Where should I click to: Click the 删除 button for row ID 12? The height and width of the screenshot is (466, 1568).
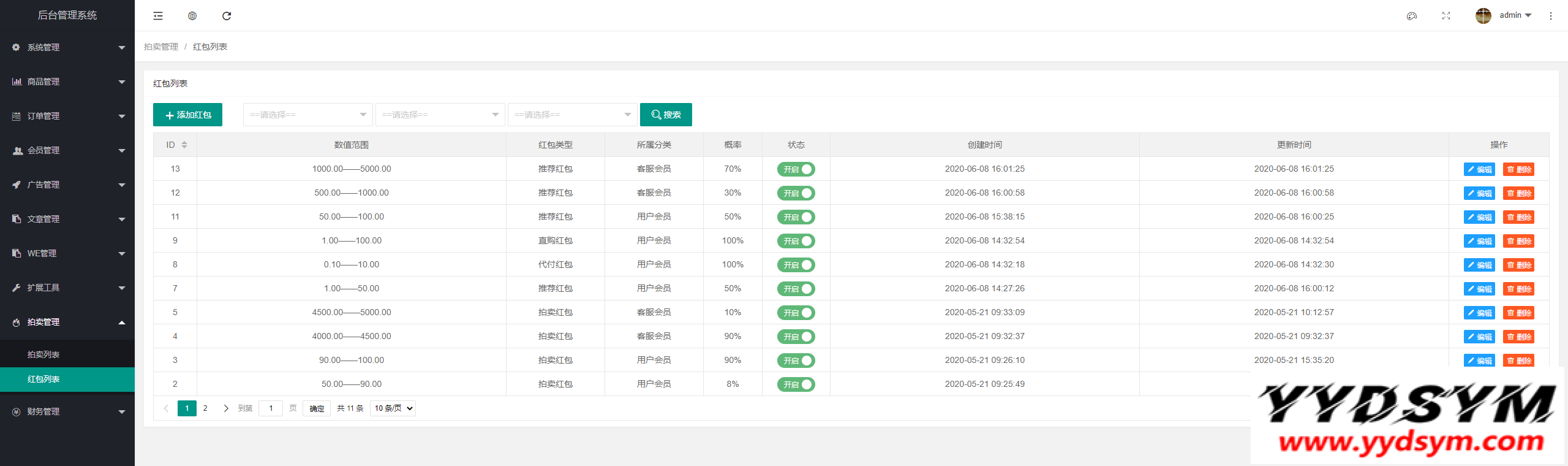pos(1518,193)
